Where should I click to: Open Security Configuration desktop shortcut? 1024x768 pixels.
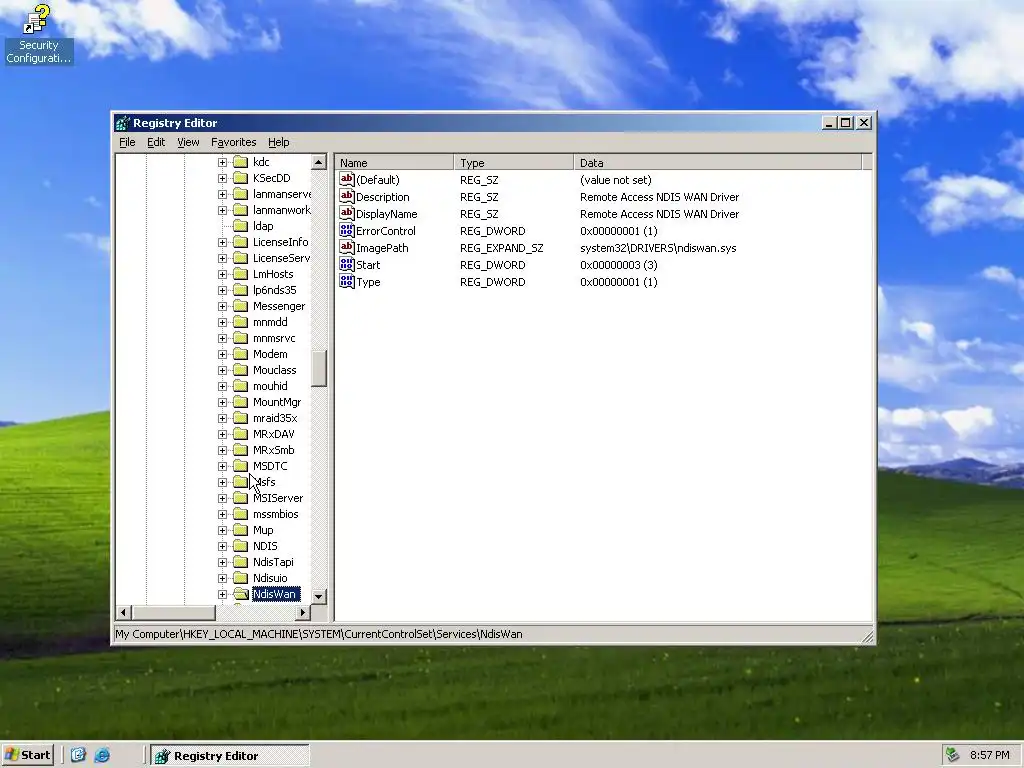38,34
